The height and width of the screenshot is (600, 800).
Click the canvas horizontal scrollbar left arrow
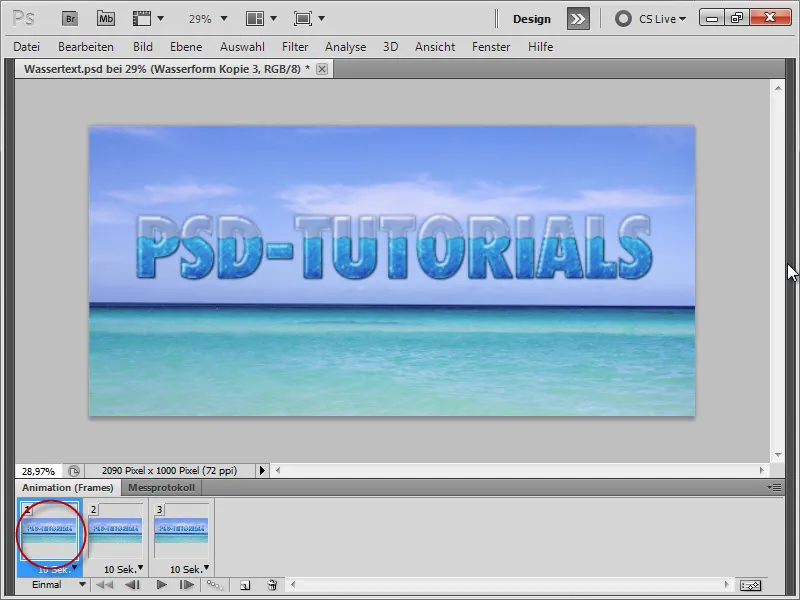point(278,470)
